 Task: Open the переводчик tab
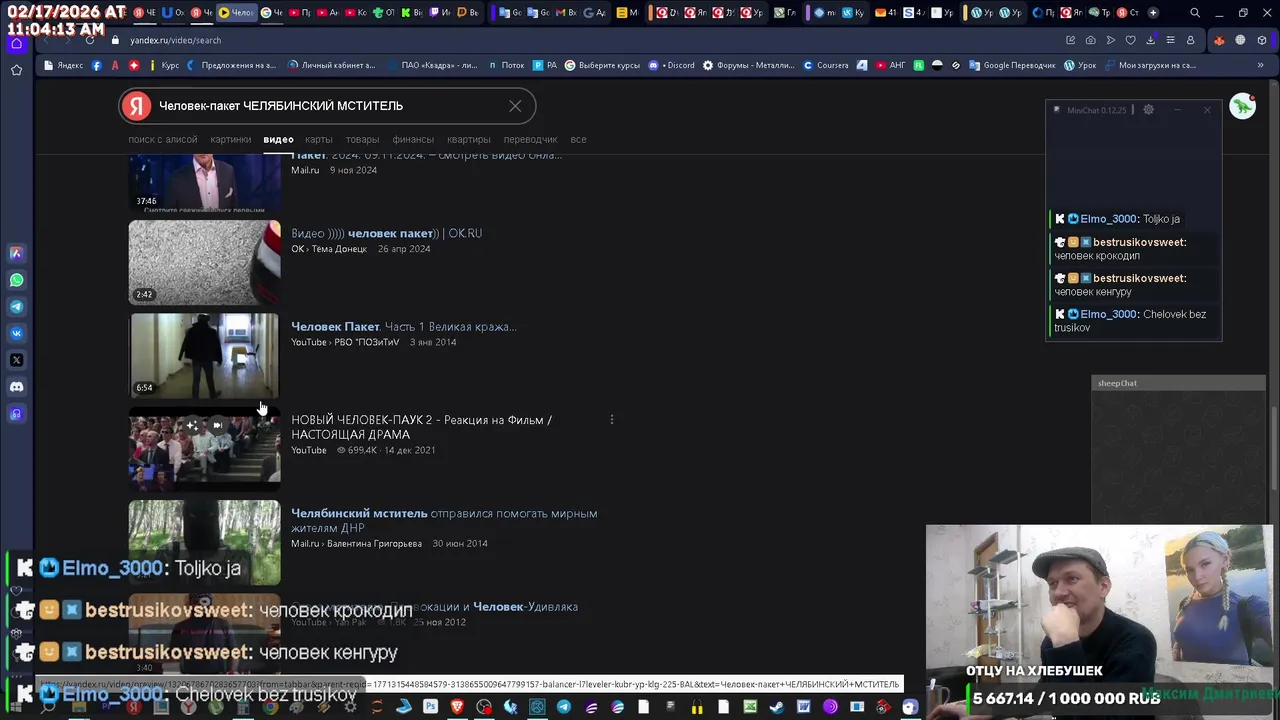point(531,139)
